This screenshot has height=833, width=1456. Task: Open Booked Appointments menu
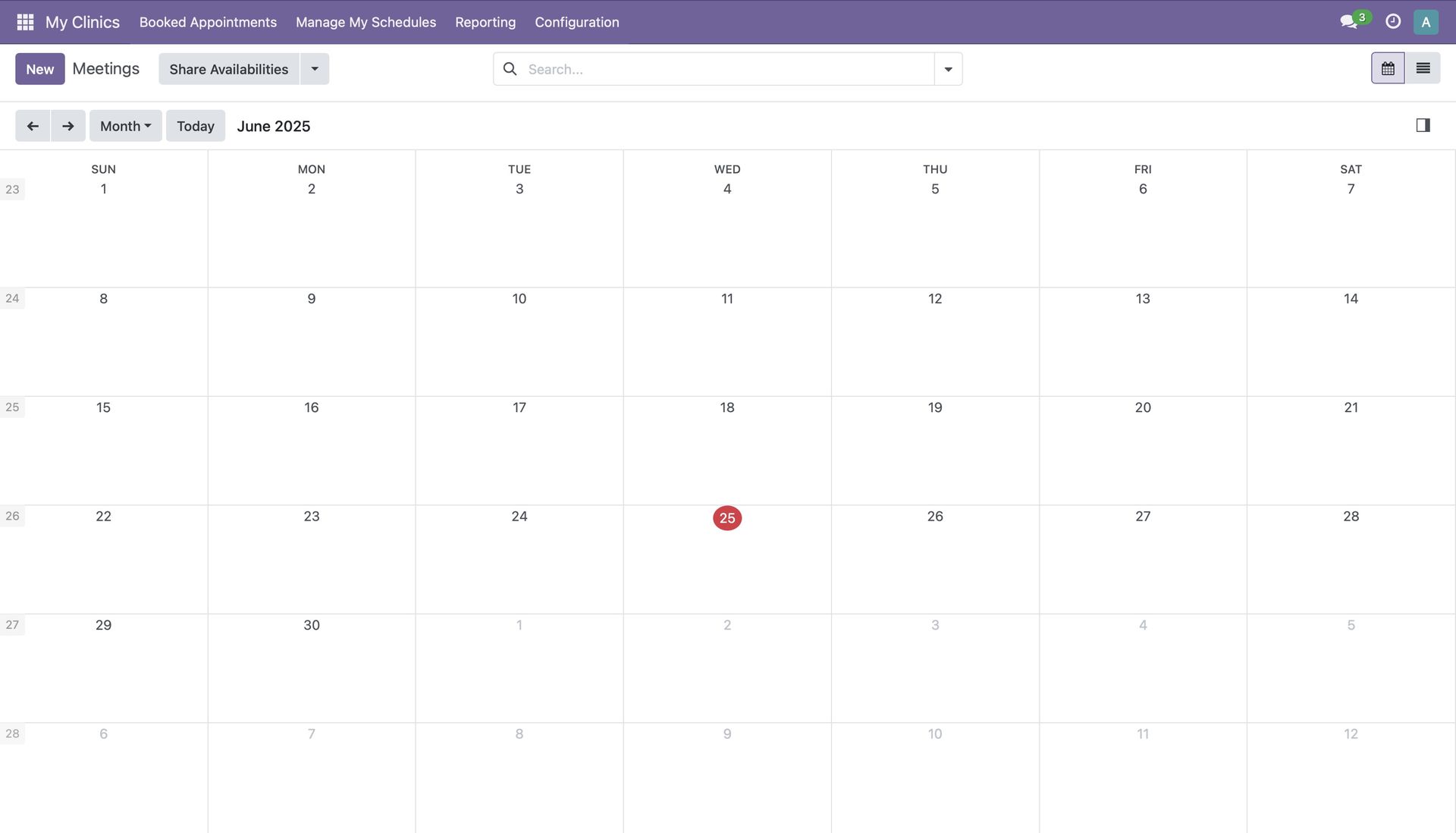pos(208,22)
